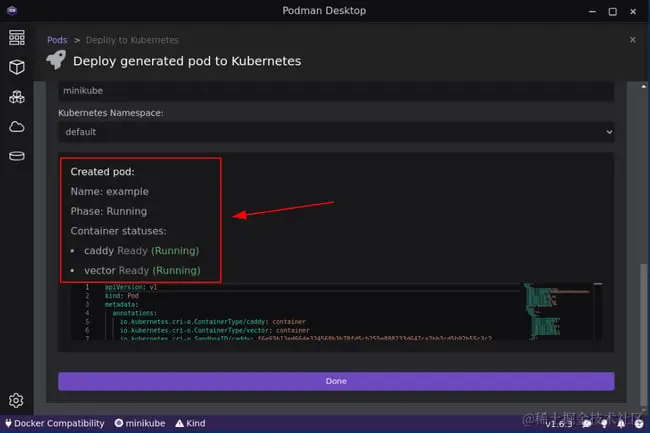Click the Podman Desktop logo icon
The width and height of the screenshot is (650, 433).
coord(12,10)
